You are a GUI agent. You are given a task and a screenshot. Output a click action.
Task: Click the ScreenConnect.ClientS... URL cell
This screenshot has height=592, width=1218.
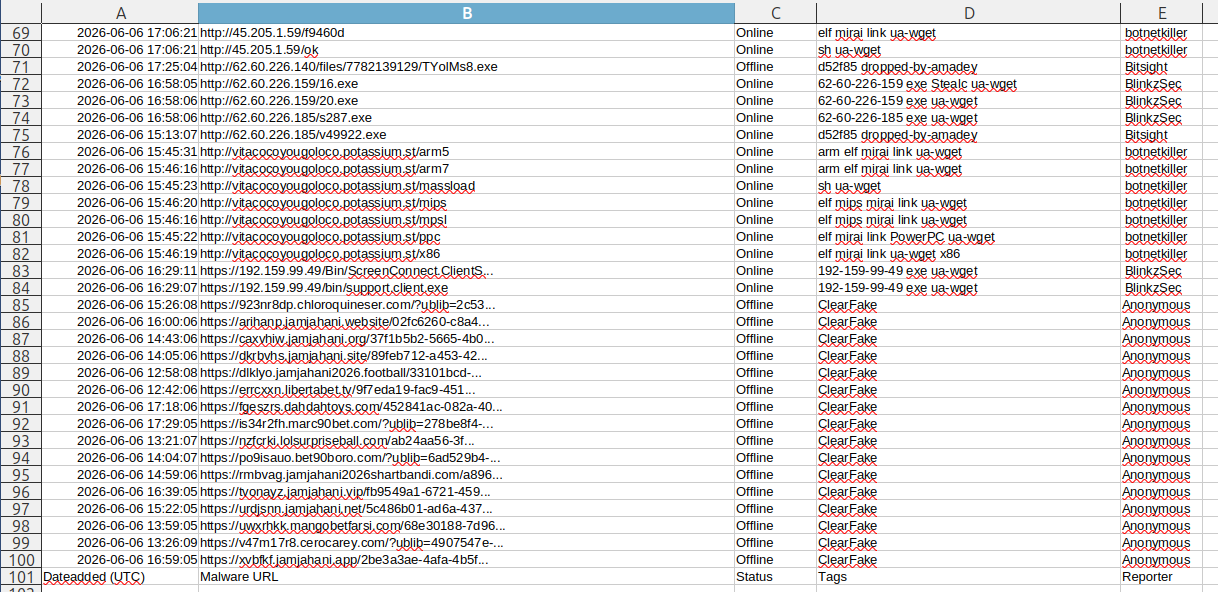point(466,271)
